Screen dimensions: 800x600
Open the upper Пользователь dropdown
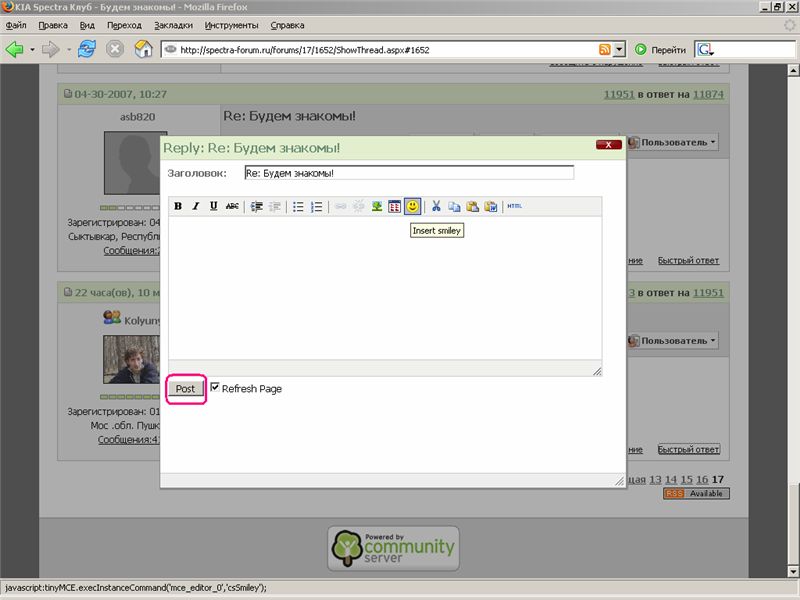coord(672,143)
